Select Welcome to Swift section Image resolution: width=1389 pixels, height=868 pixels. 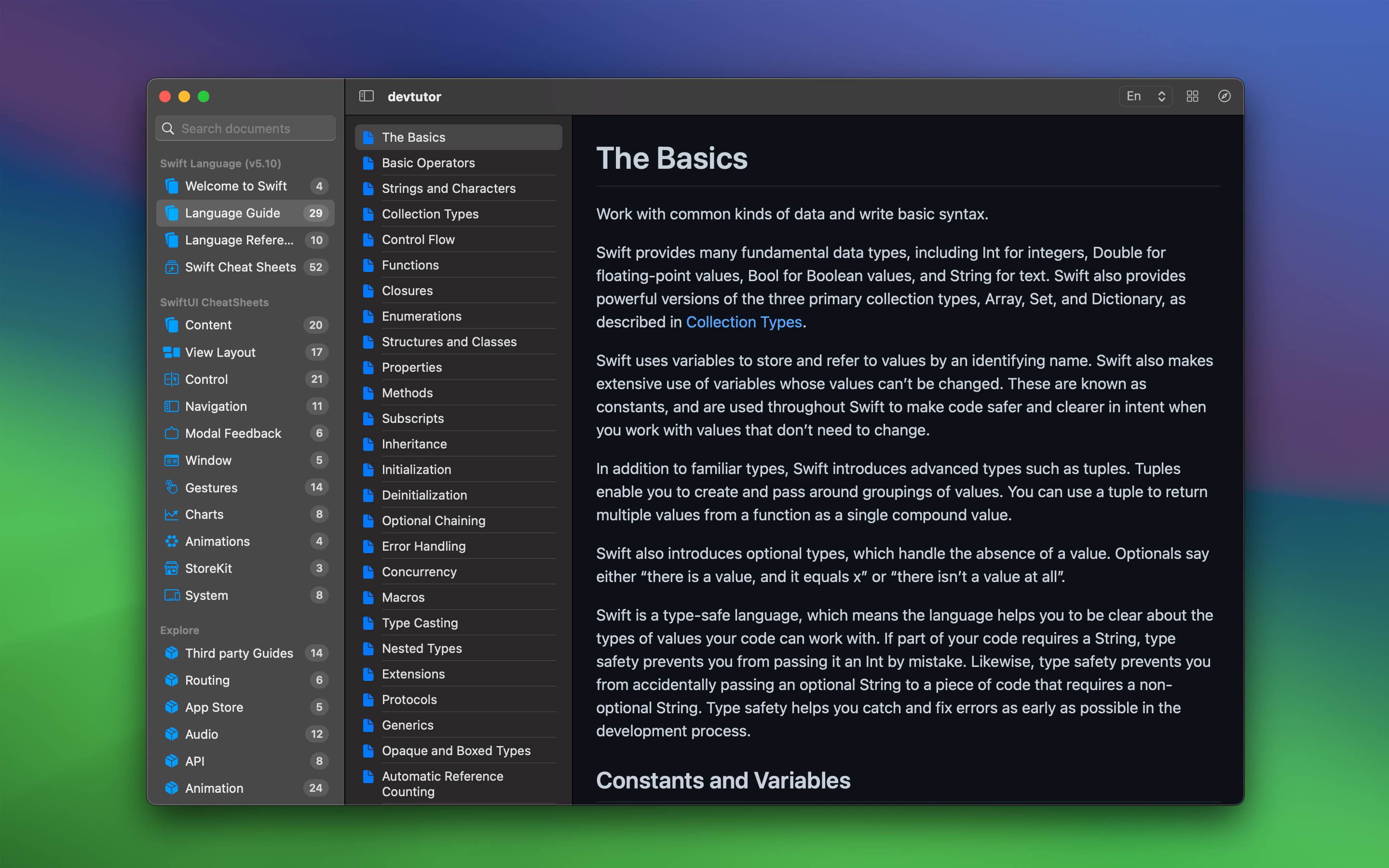tap(236, 186)
